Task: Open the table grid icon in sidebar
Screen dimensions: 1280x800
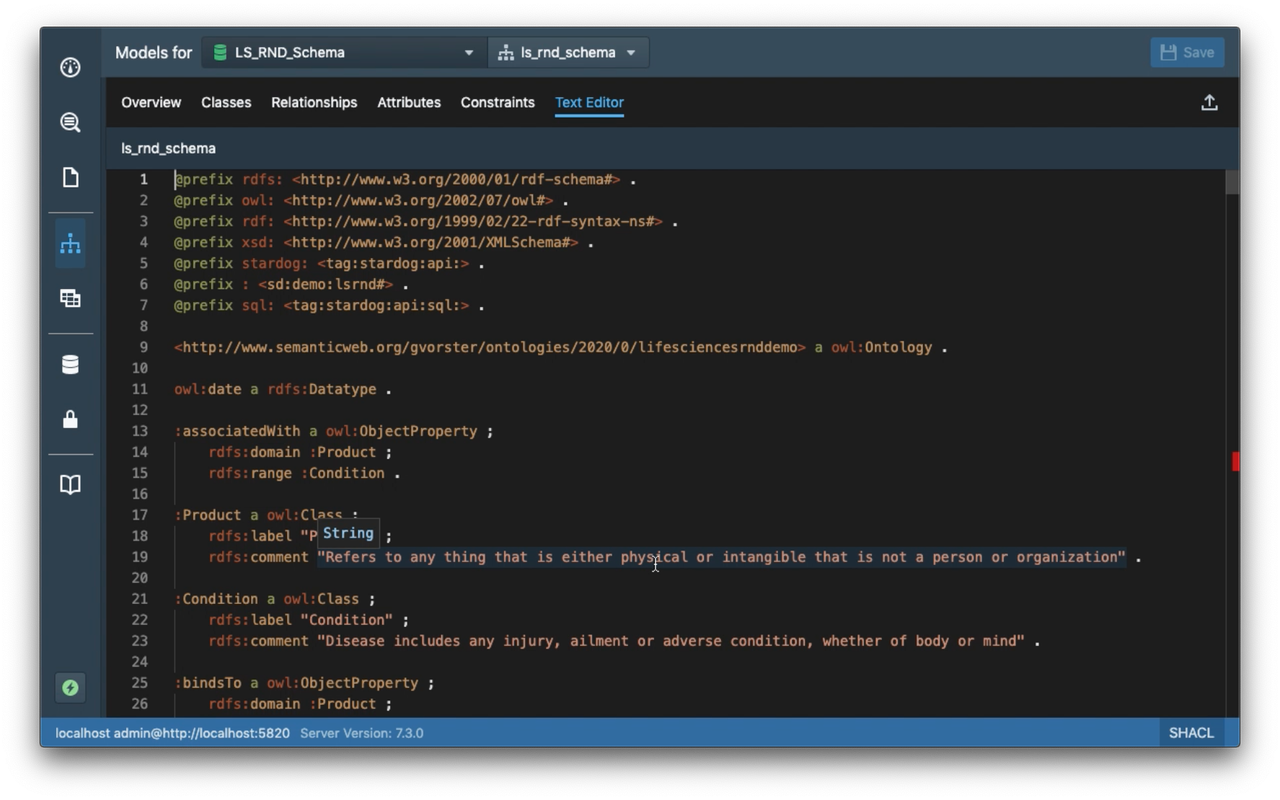Action: [70, 298]
